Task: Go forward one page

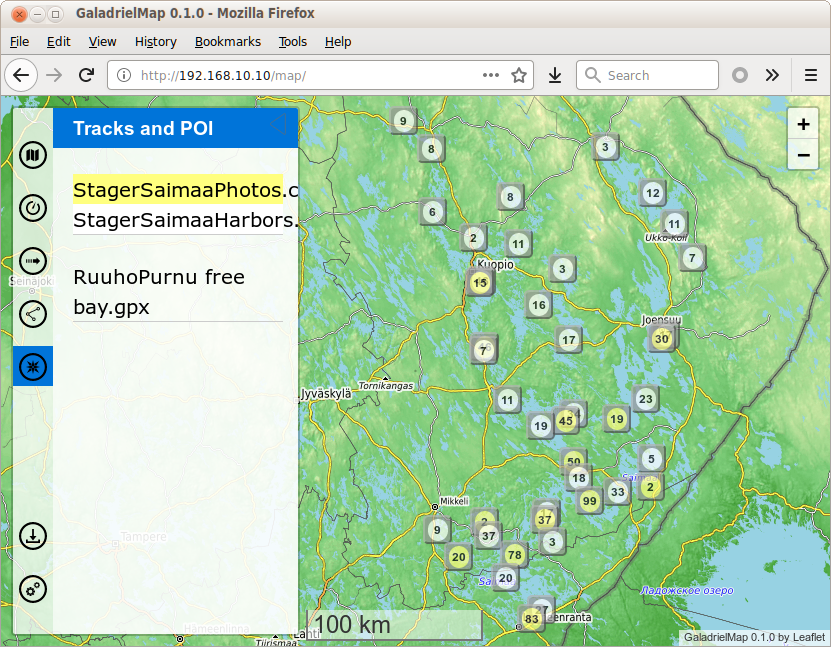Action: pyautogui.click(x=54, y=75)
